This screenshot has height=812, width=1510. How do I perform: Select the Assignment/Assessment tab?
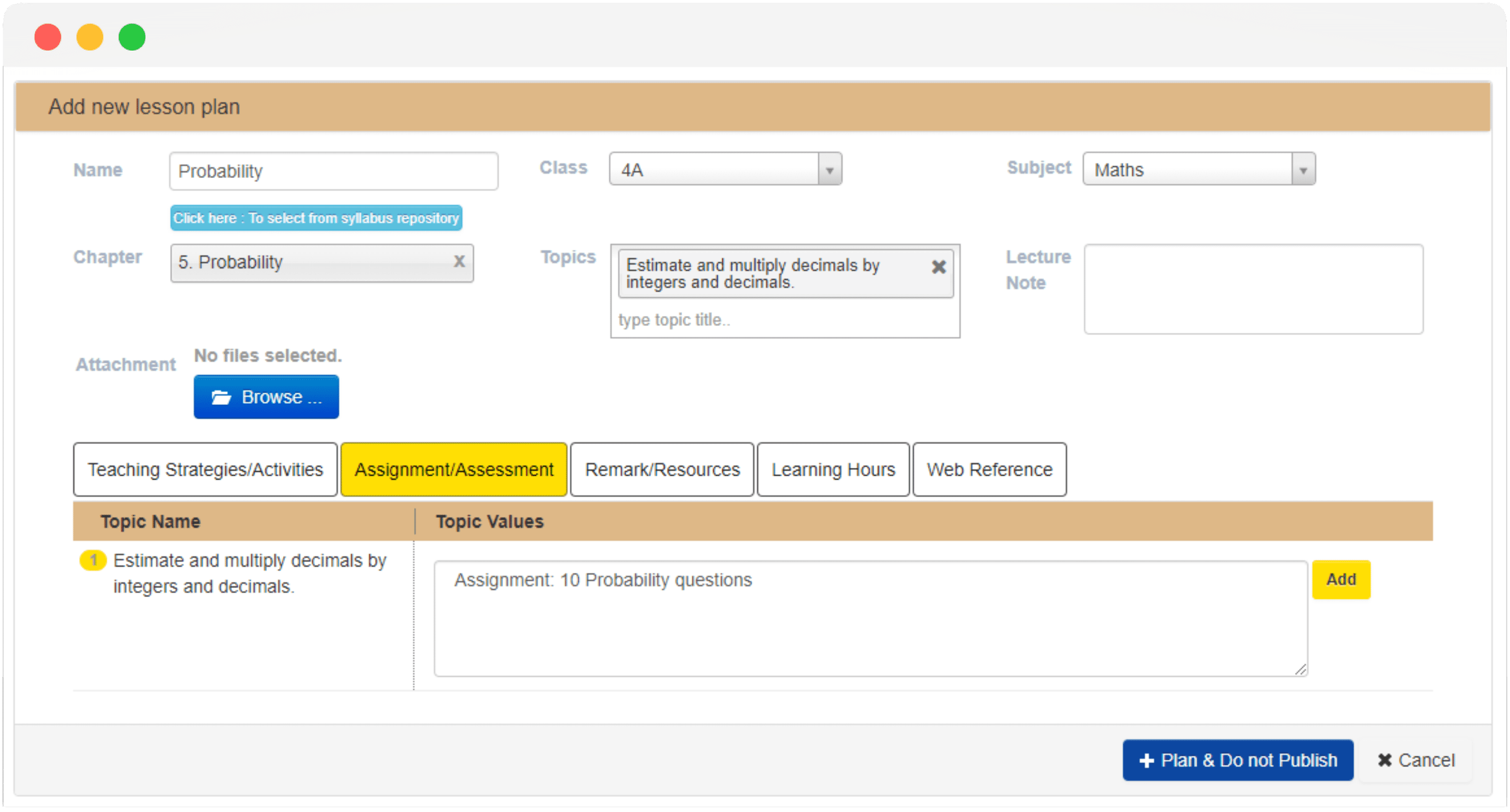coord(454,469)
